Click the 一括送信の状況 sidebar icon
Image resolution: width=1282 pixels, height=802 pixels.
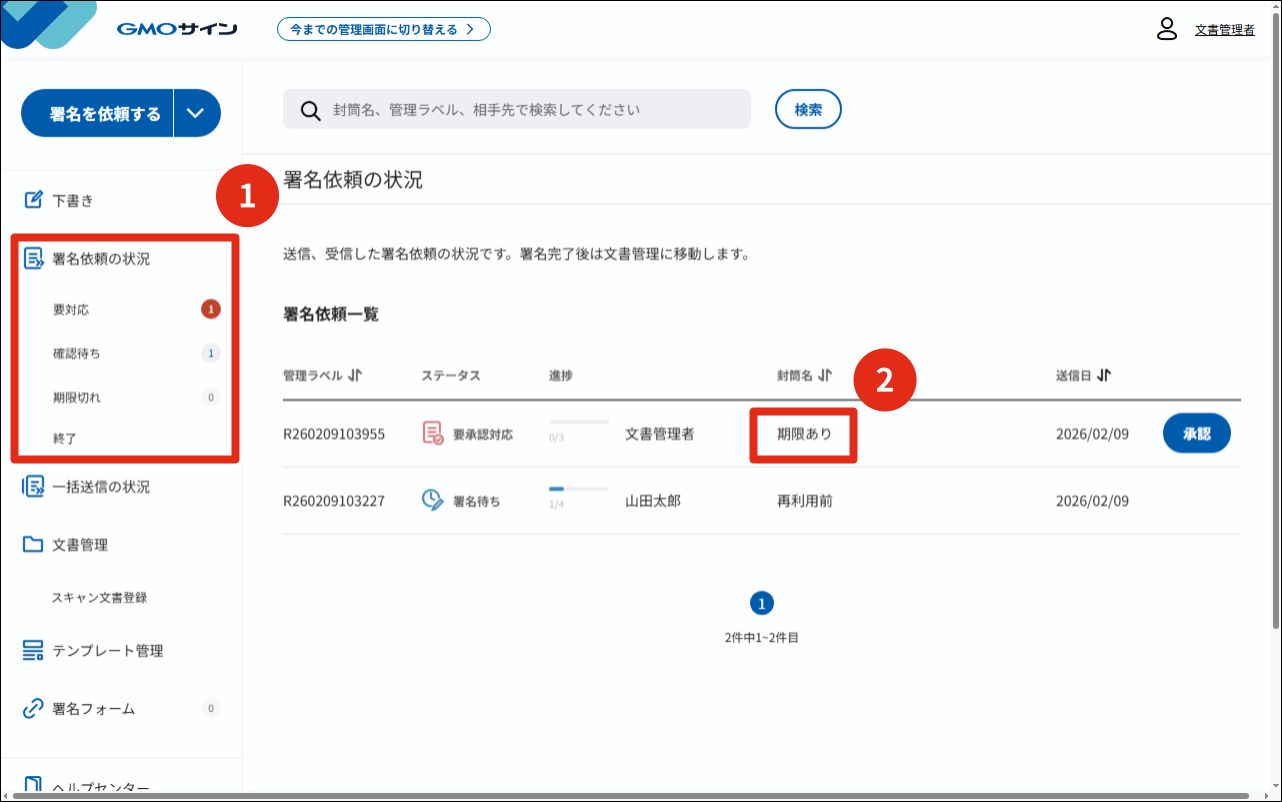33,487
